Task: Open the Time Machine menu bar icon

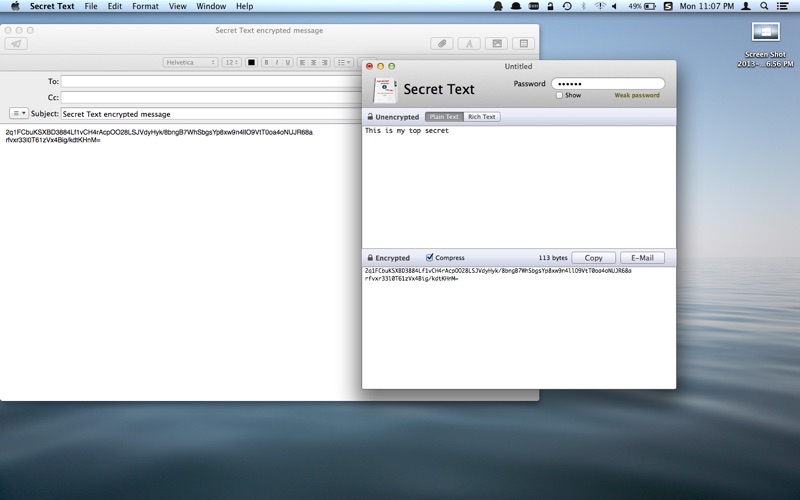Action: pos(567,6)
